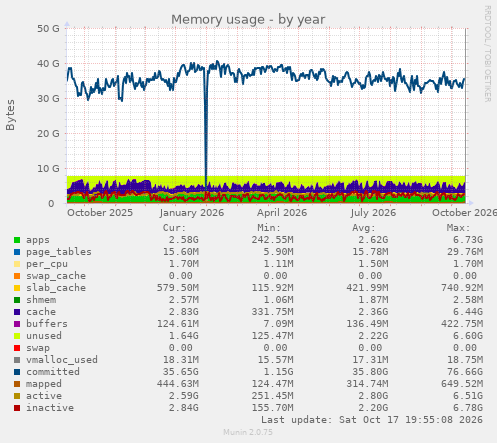The height and width of the screenshot is (443, 497).
Task: Click the 'Avg:' column header
Action: [x=364, y=228]
